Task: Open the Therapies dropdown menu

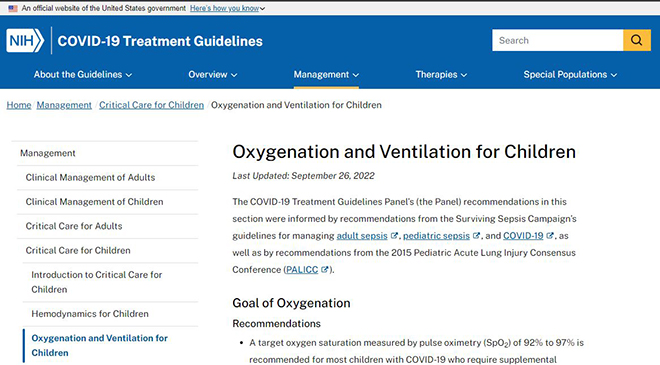Action: (441, 75)
